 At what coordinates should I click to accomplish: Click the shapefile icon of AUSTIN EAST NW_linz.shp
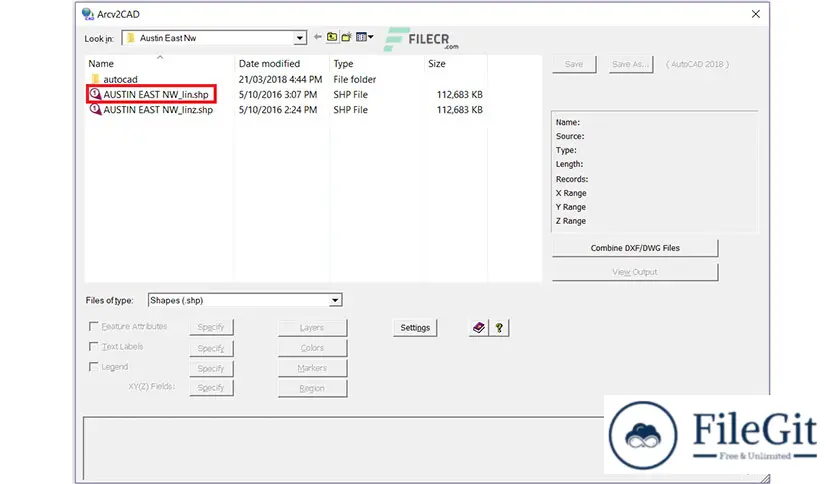tap(95, 109)
